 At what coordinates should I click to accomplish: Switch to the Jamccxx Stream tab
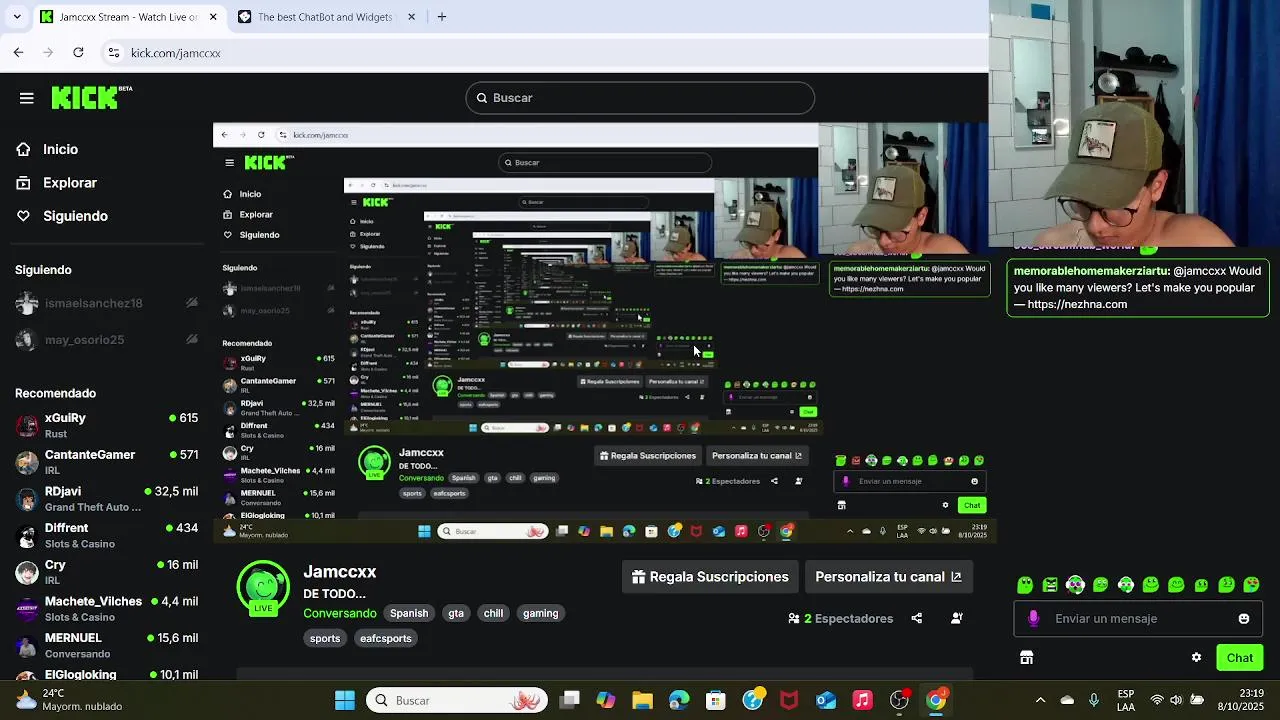pos(130,17)
